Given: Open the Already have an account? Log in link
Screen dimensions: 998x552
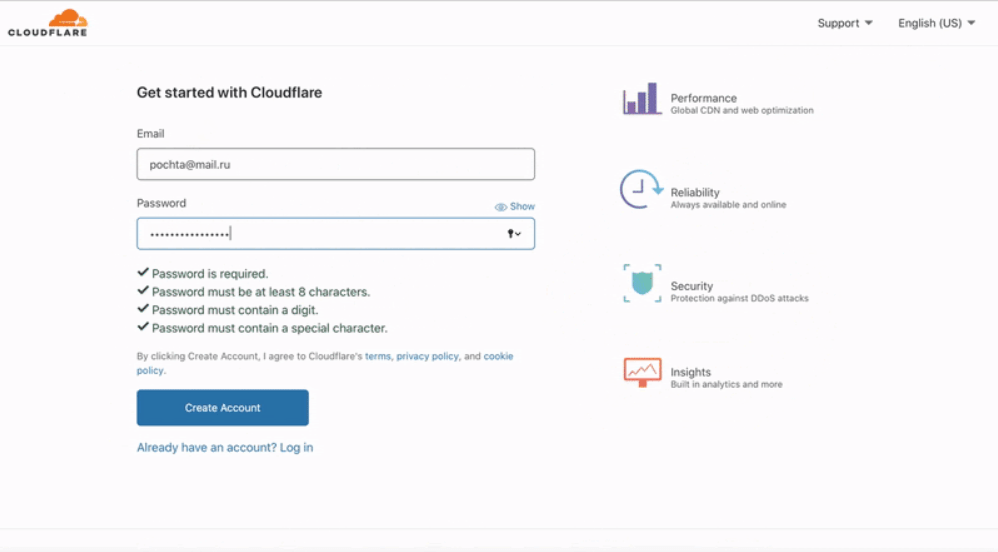Looking at the screenshot, I should coord(225,448).
